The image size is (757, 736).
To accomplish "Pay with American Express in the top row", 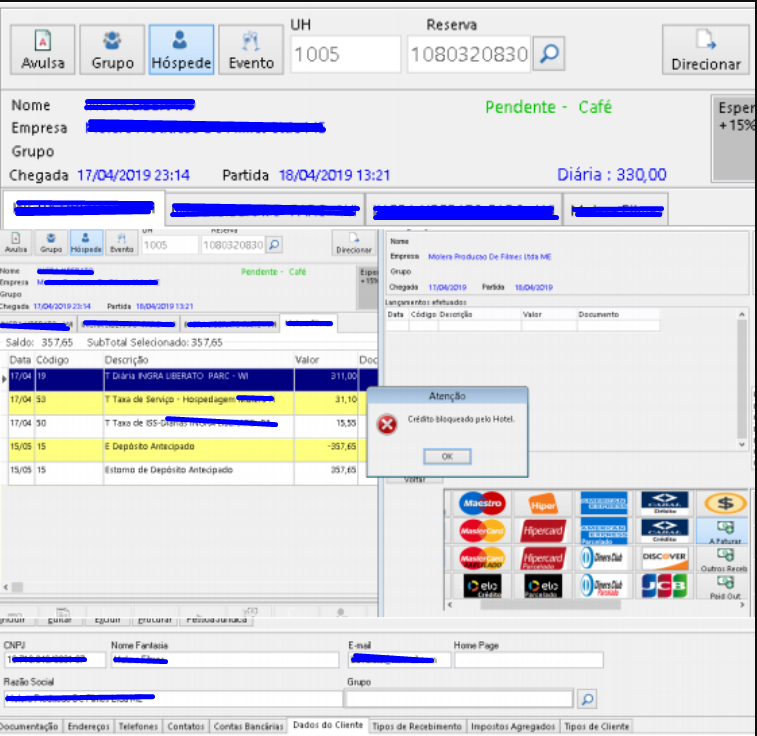I will tap(604, 503).
